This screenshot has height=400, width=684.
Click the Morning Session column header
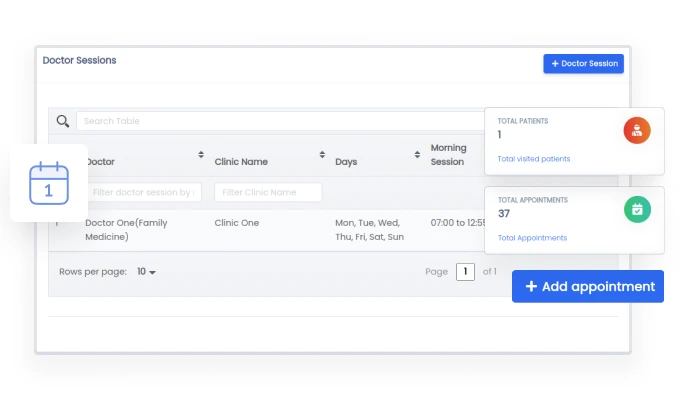448,155
